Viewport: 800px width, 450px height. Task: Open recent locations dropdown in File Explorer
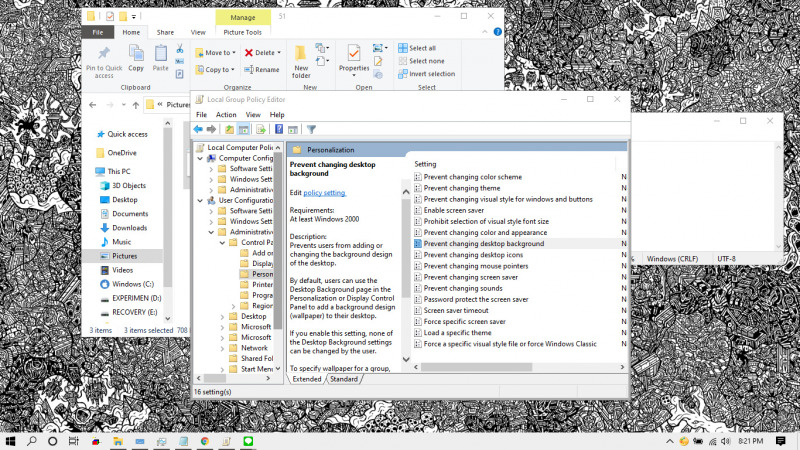[123, 105]
